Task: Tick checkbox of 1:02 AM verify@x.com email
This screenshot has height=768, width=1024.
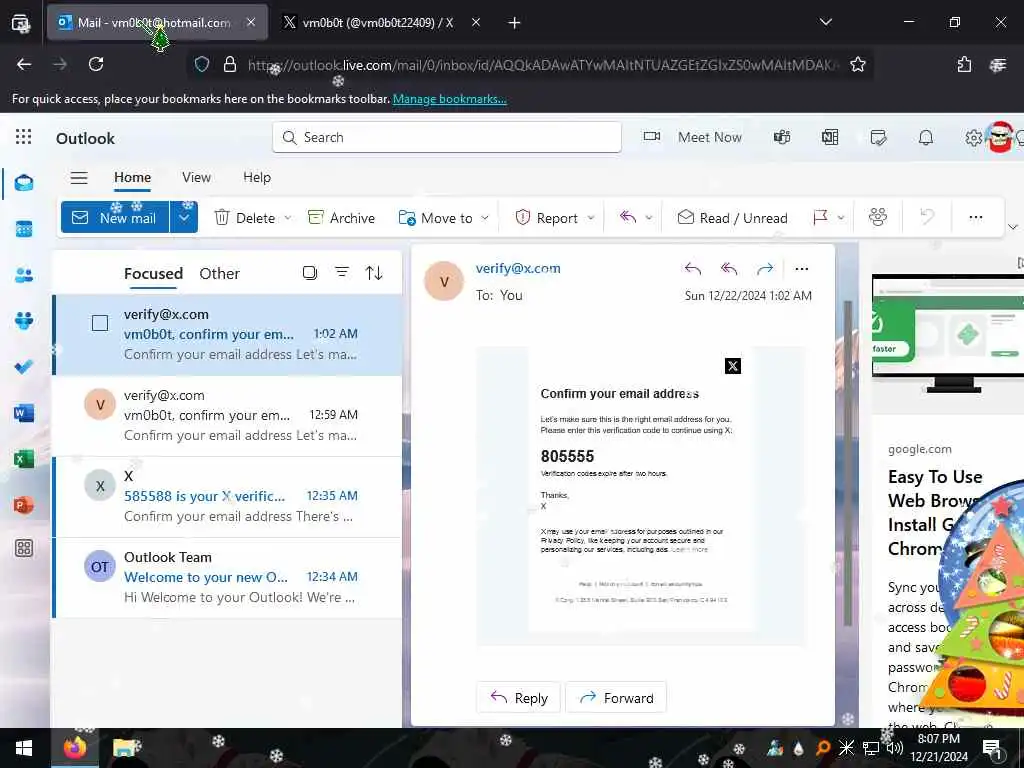Action: pos(100,323)
